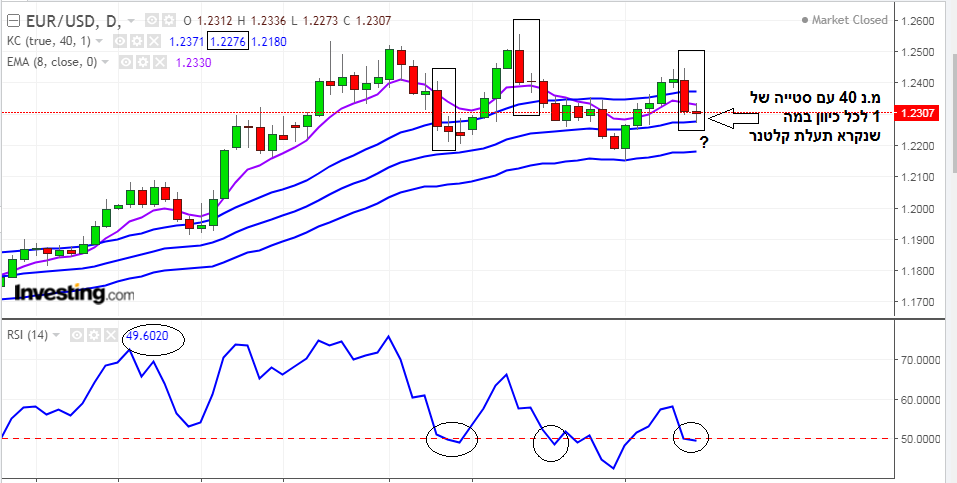Hide the EMA indicator via eye icon
The width and height of the screenshot is (957, 483).
(x=125, y=62)
